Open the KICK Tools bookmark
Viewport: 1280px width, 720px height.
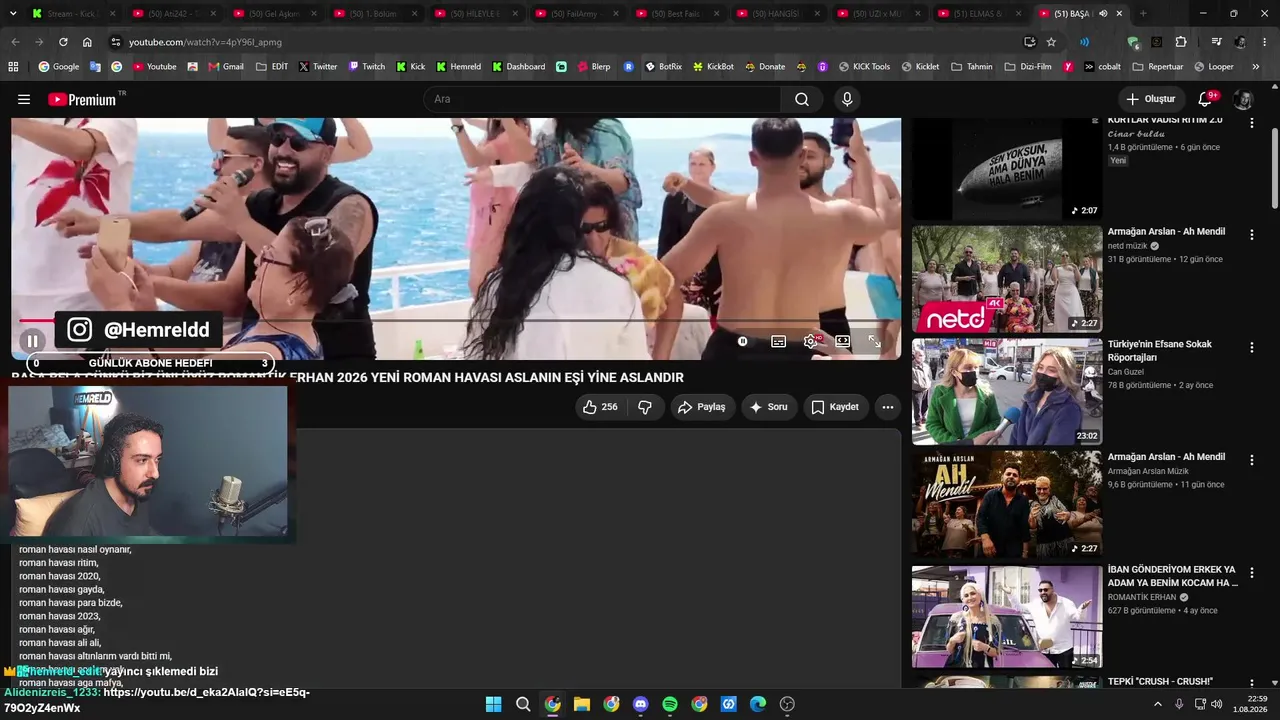[864, 67]
